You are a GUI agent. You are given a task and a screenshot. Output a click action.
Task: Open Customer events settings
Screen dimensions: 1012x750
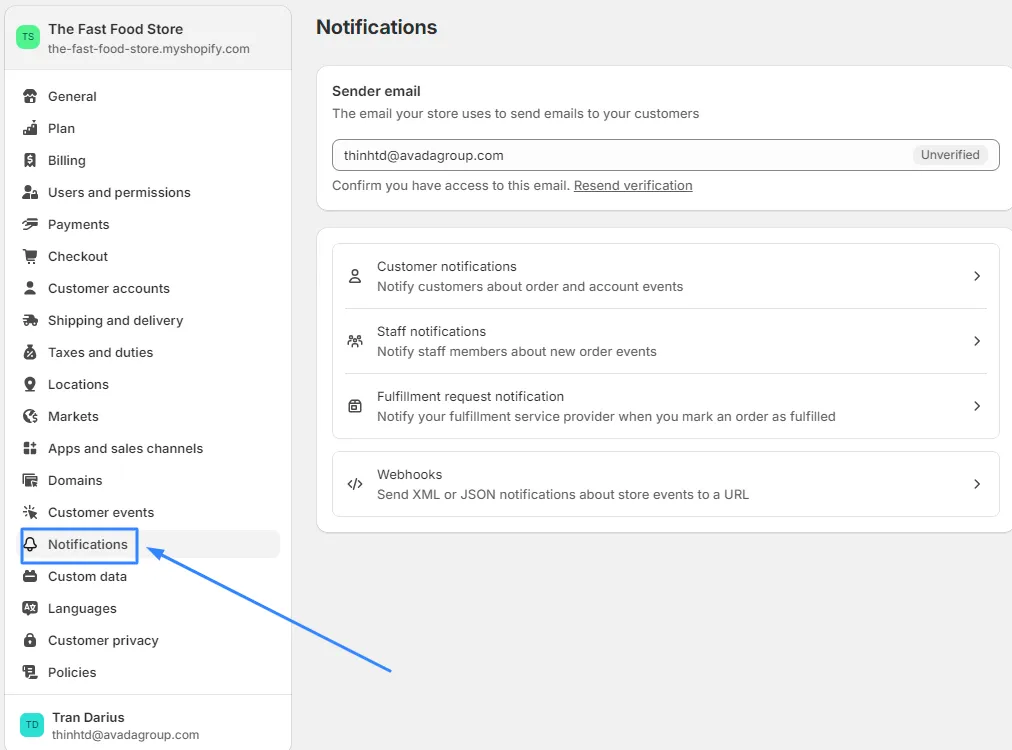point(101,512)
